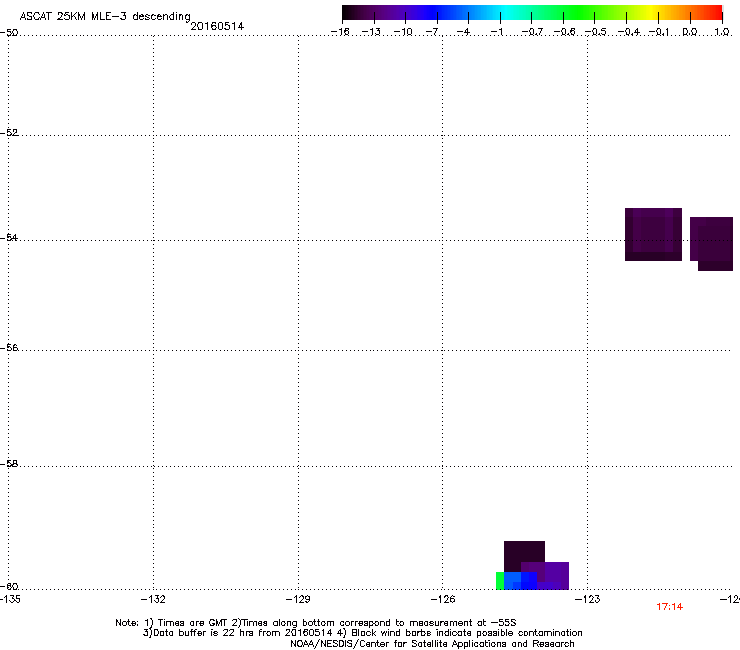740x650 pixels.
Task: Click the latitude label "-50"
Action: (x=9, y=33)
